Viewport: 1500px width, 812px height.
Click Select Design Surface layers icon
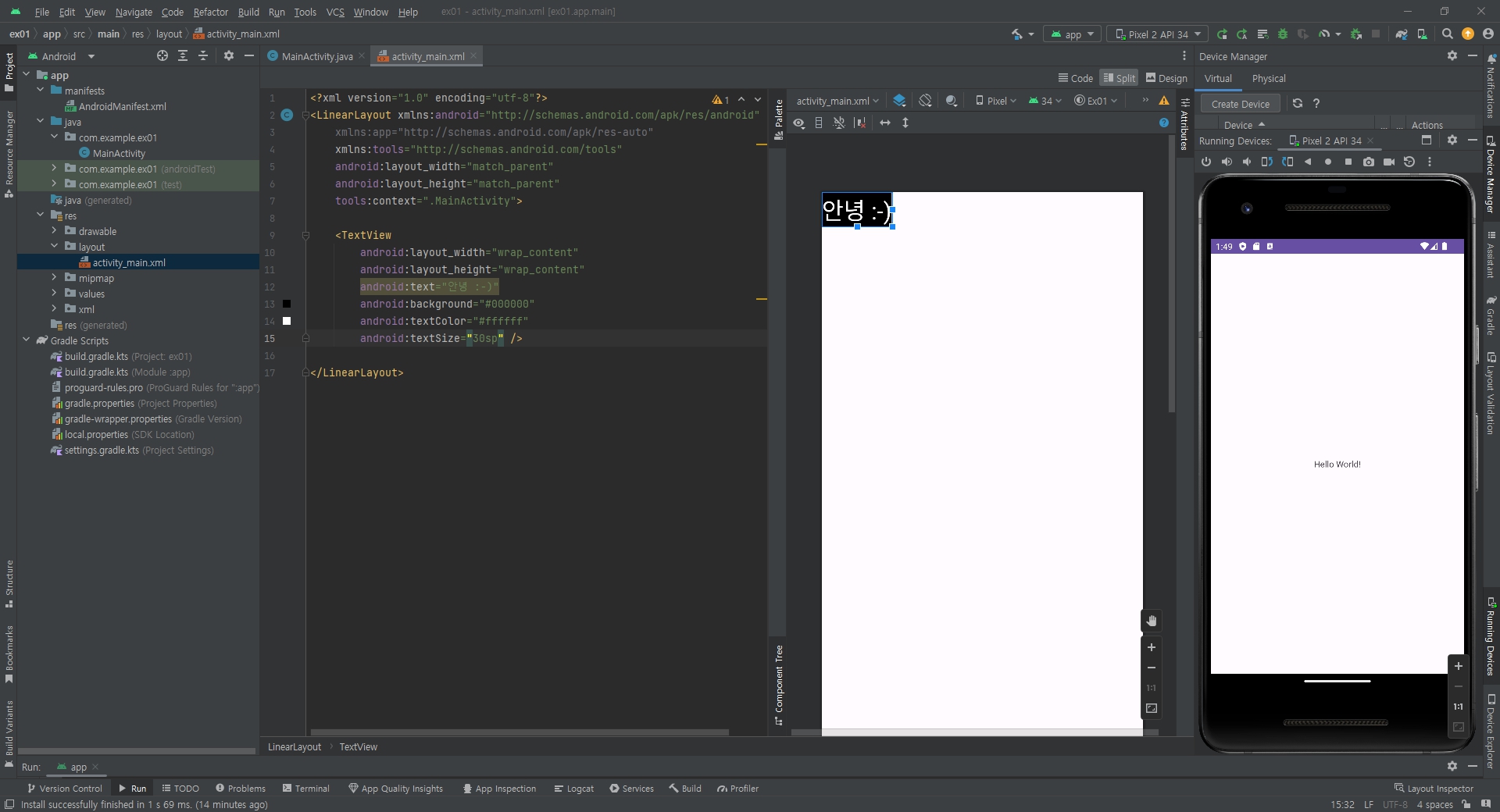[x=899, y=101]
